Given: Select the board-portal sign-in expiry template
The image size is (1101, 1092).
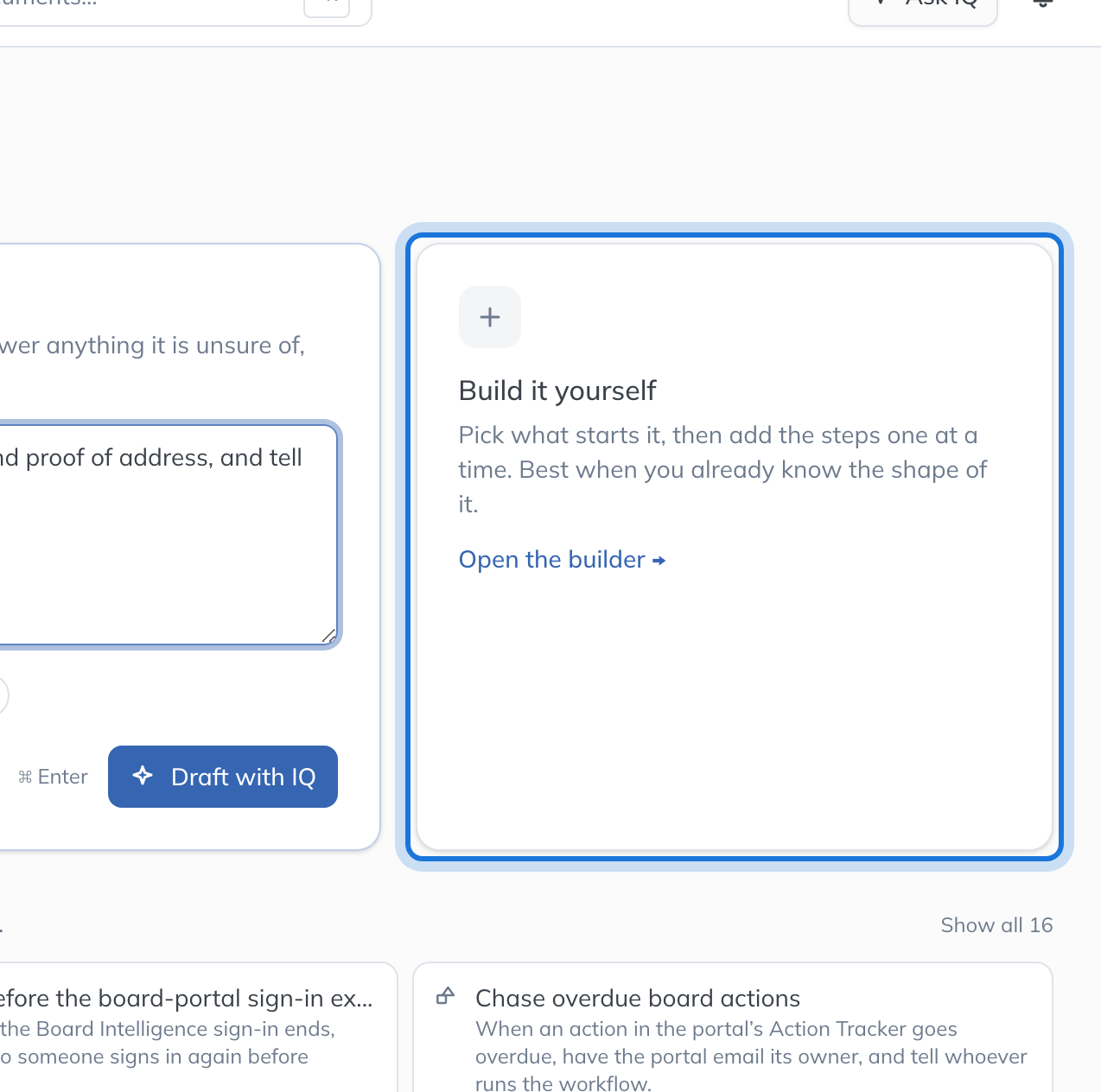Looking at the screenshot, I should 197,1027.
